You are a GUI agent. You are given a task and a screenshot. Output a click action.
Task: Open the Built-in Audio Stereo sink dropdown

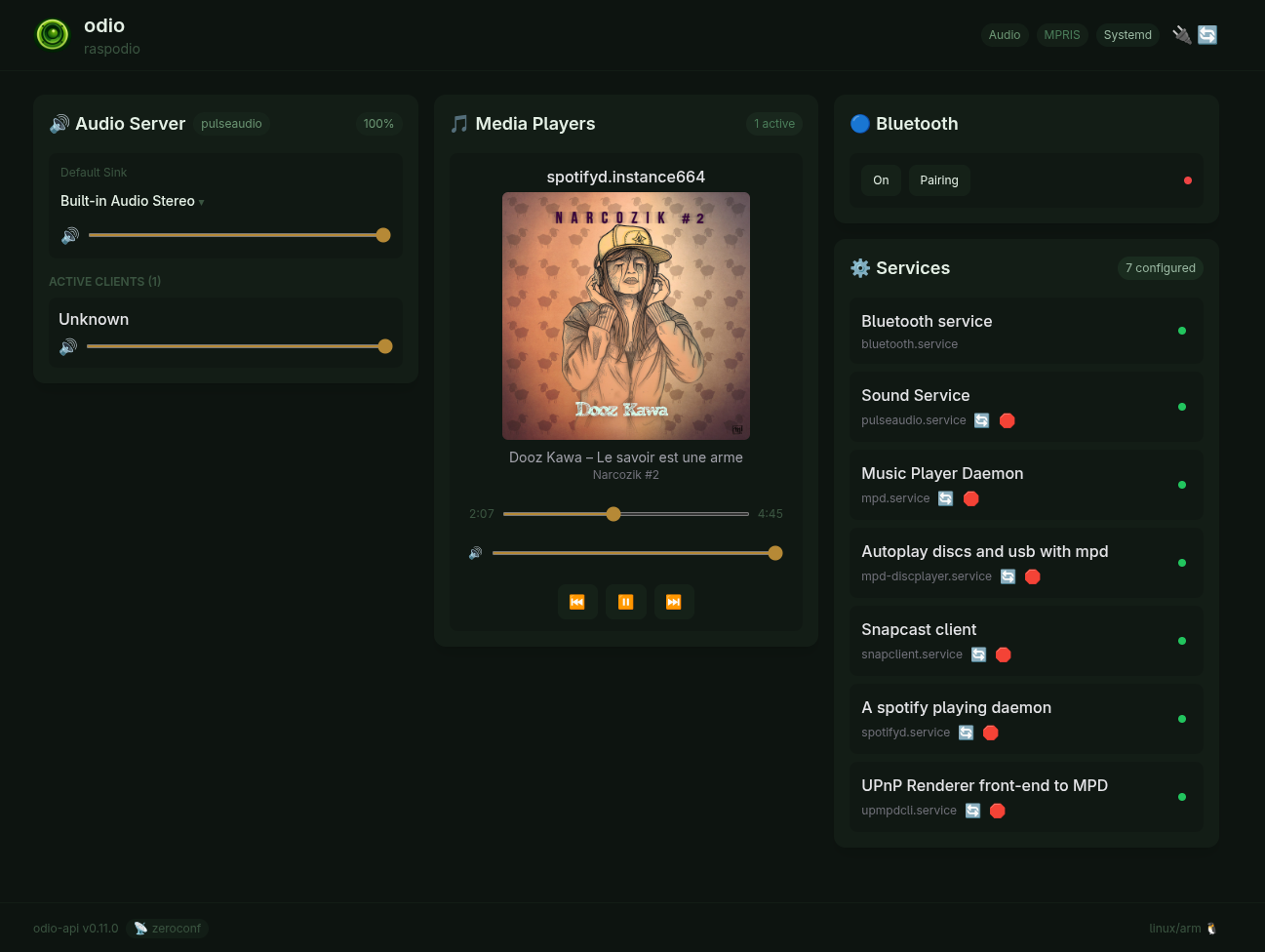click(x=132, y=201)
